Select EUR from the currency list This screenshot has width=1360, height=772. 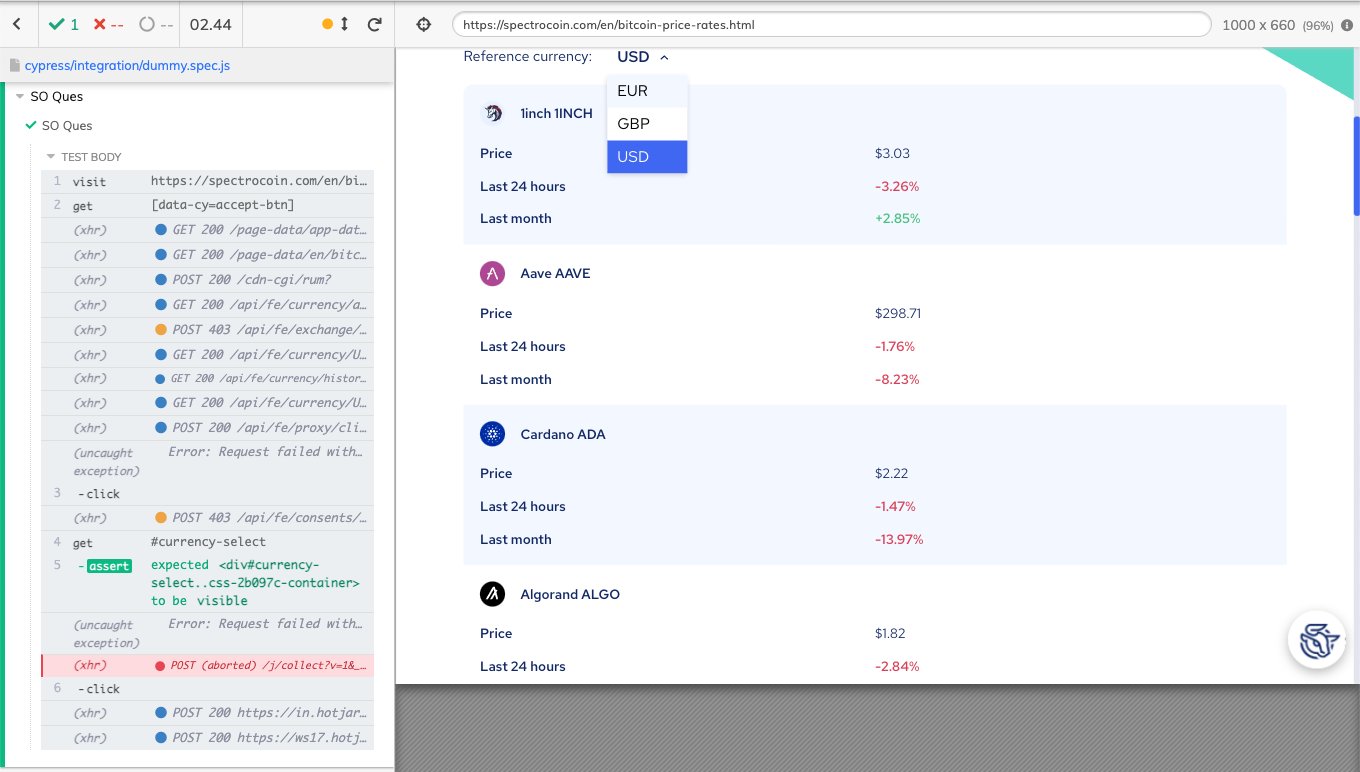point(647,91)
